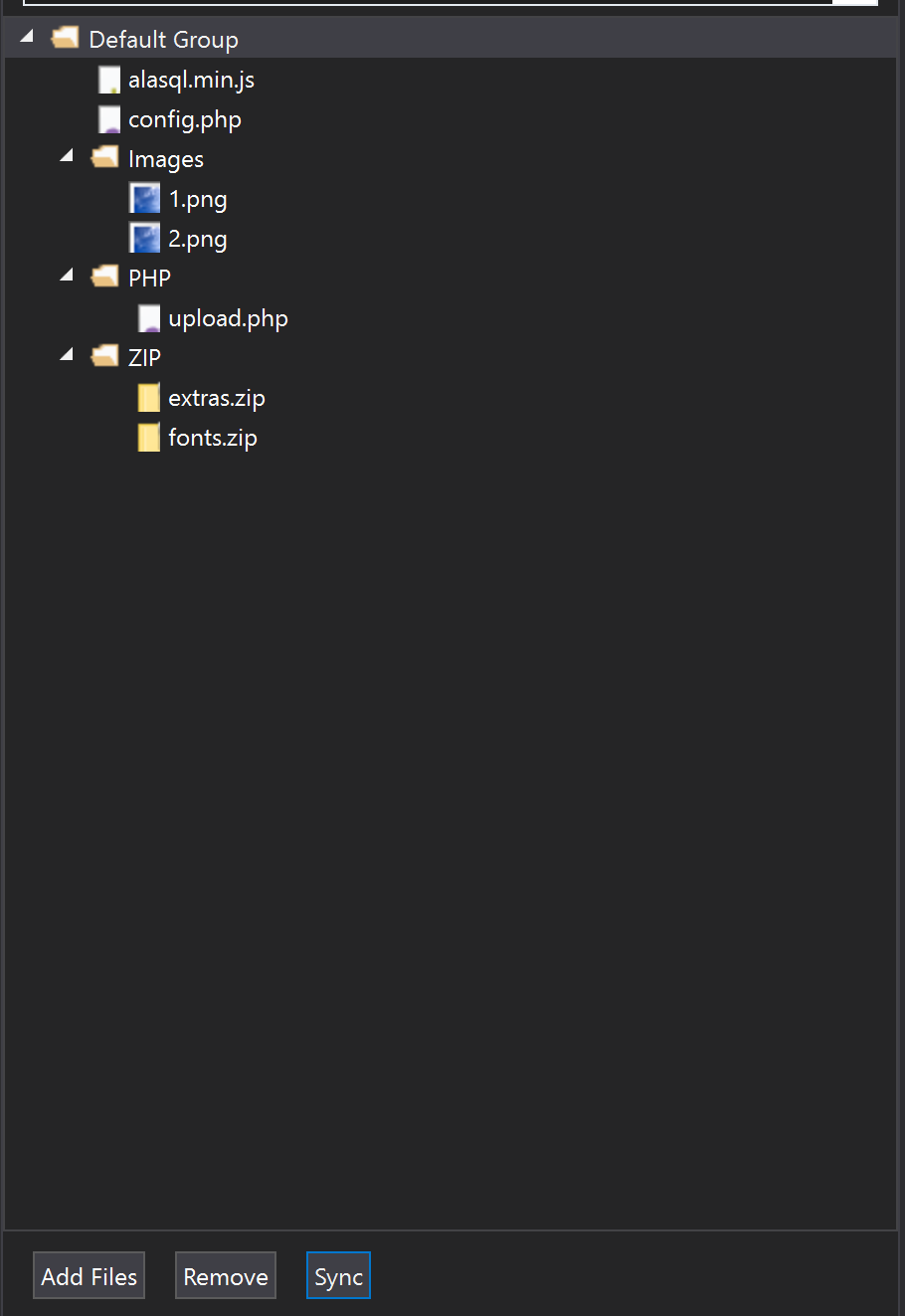Click the Images folder icon

[x=105, y=159]
